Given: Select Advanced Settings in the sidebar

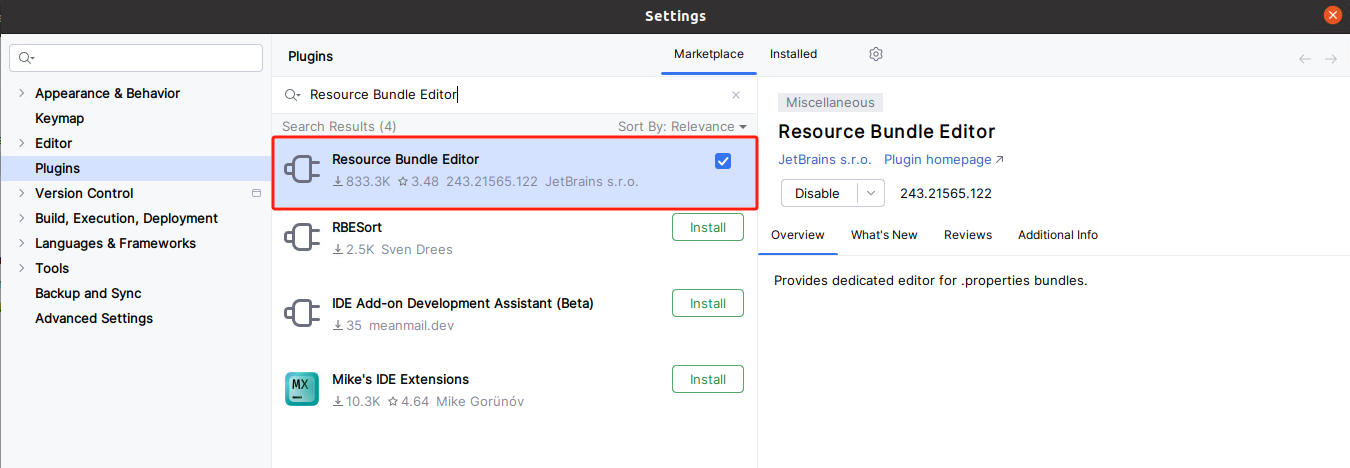Looking at the screenshot, I should click(94, 318).
